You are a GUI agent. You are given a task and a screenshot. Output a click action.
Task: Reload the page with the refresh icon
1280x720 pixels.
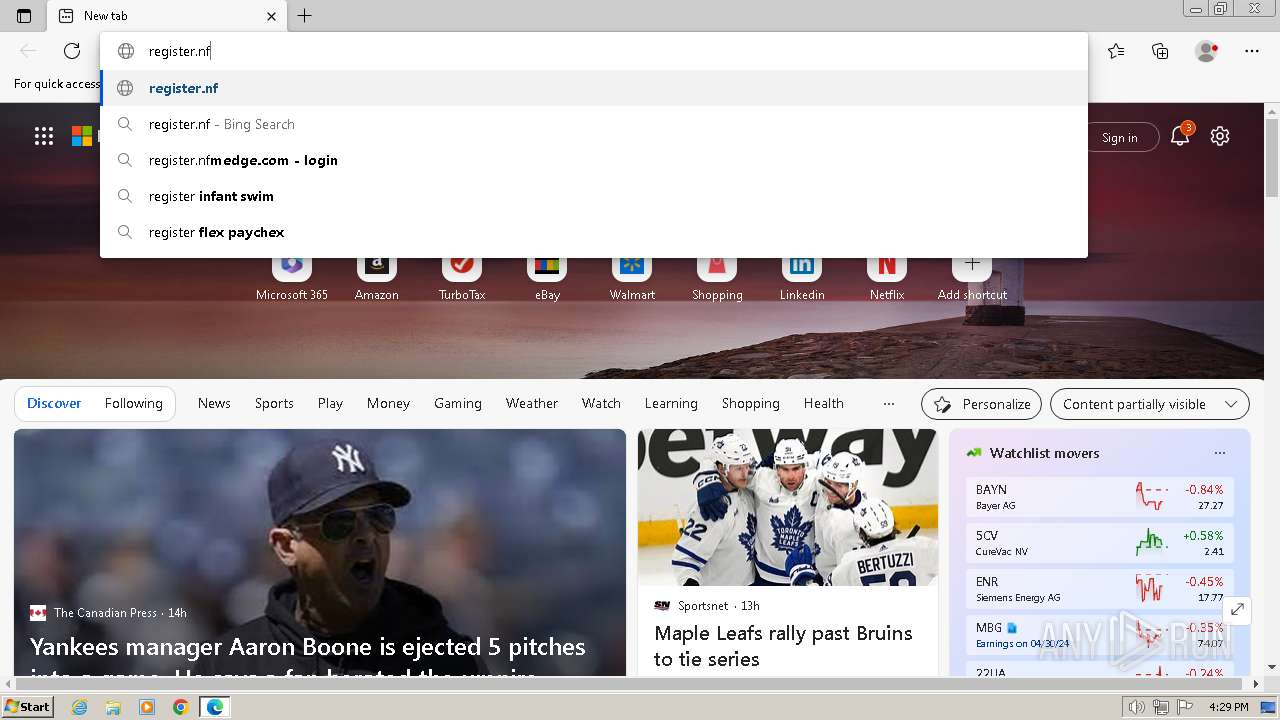click(x=72, y=51)
